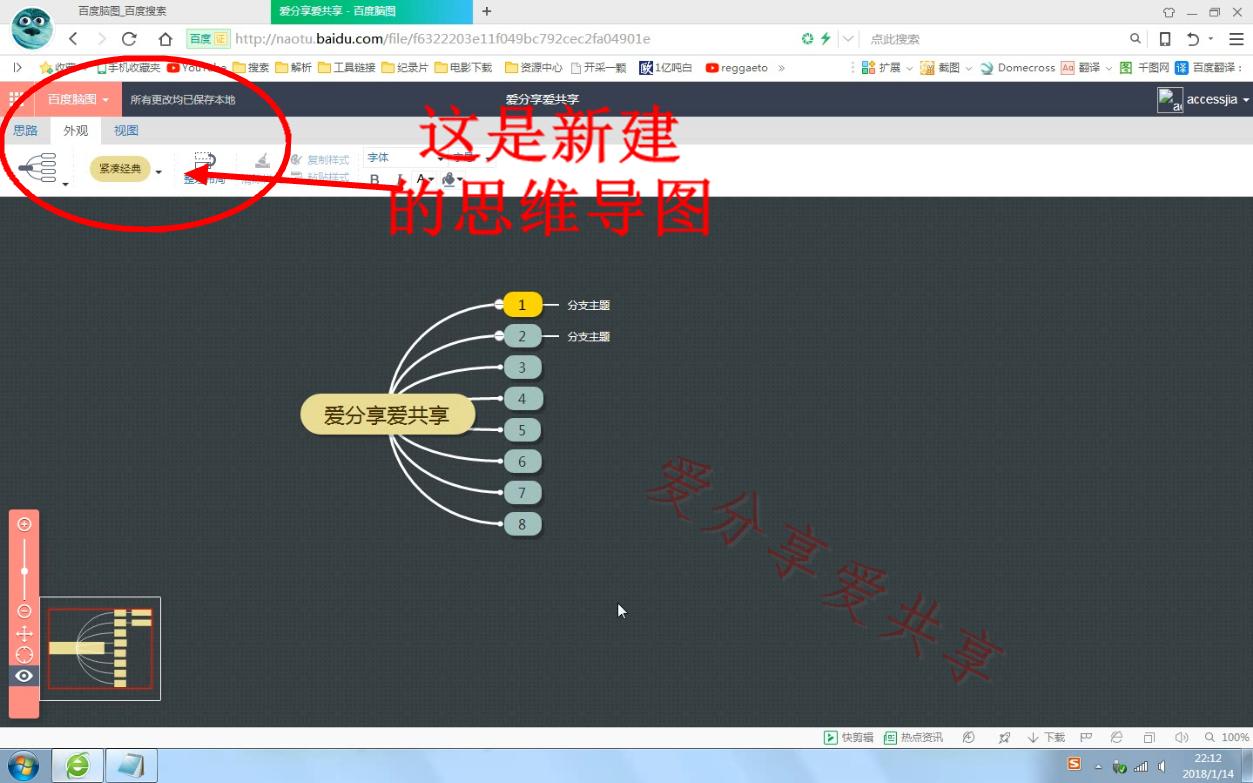
Task: Click the zoom in icon on left sidebar
Action: [24, 522]
